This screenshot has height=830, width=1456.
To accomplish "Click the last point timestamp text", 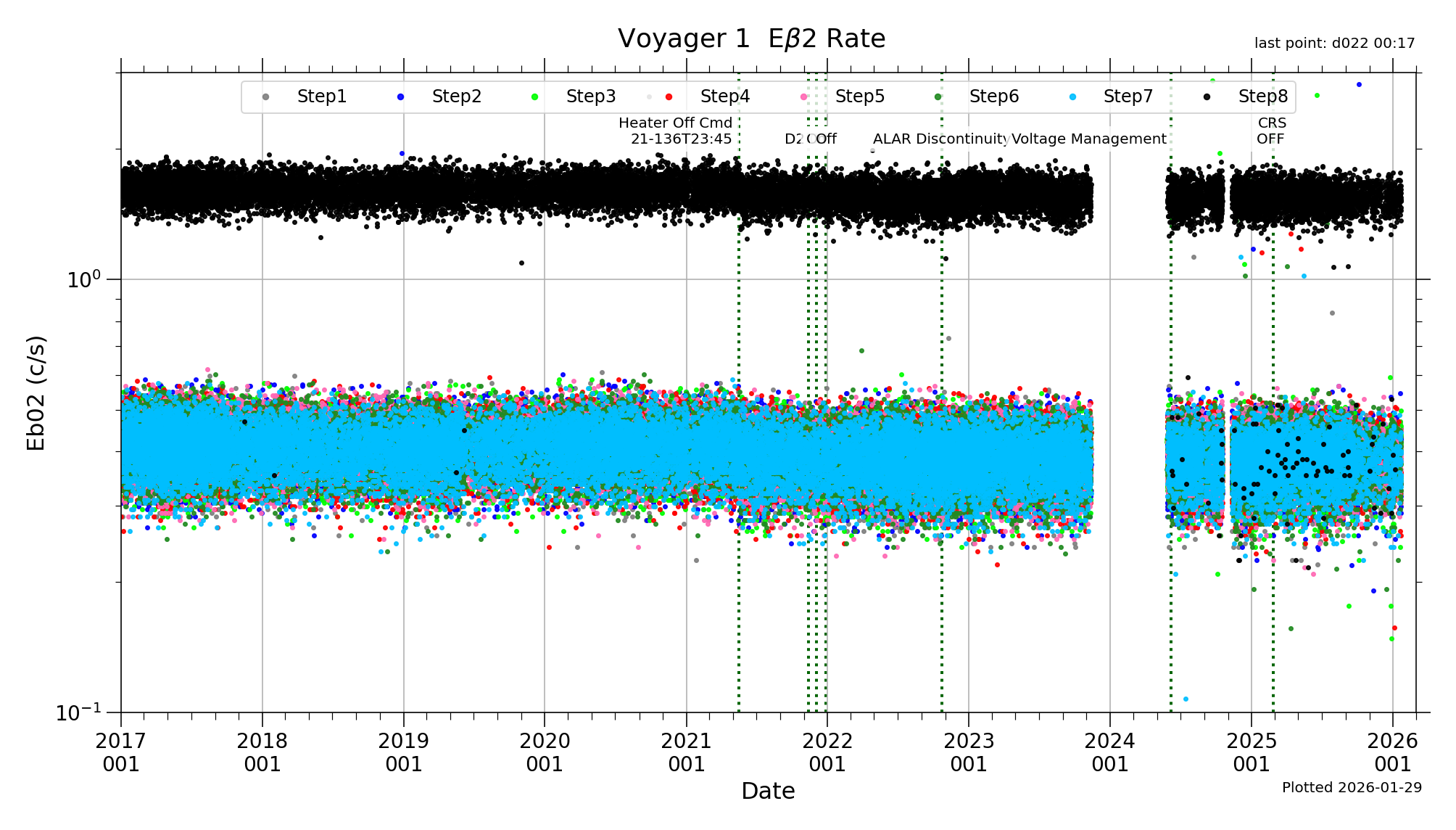I will click(1334, 44).
